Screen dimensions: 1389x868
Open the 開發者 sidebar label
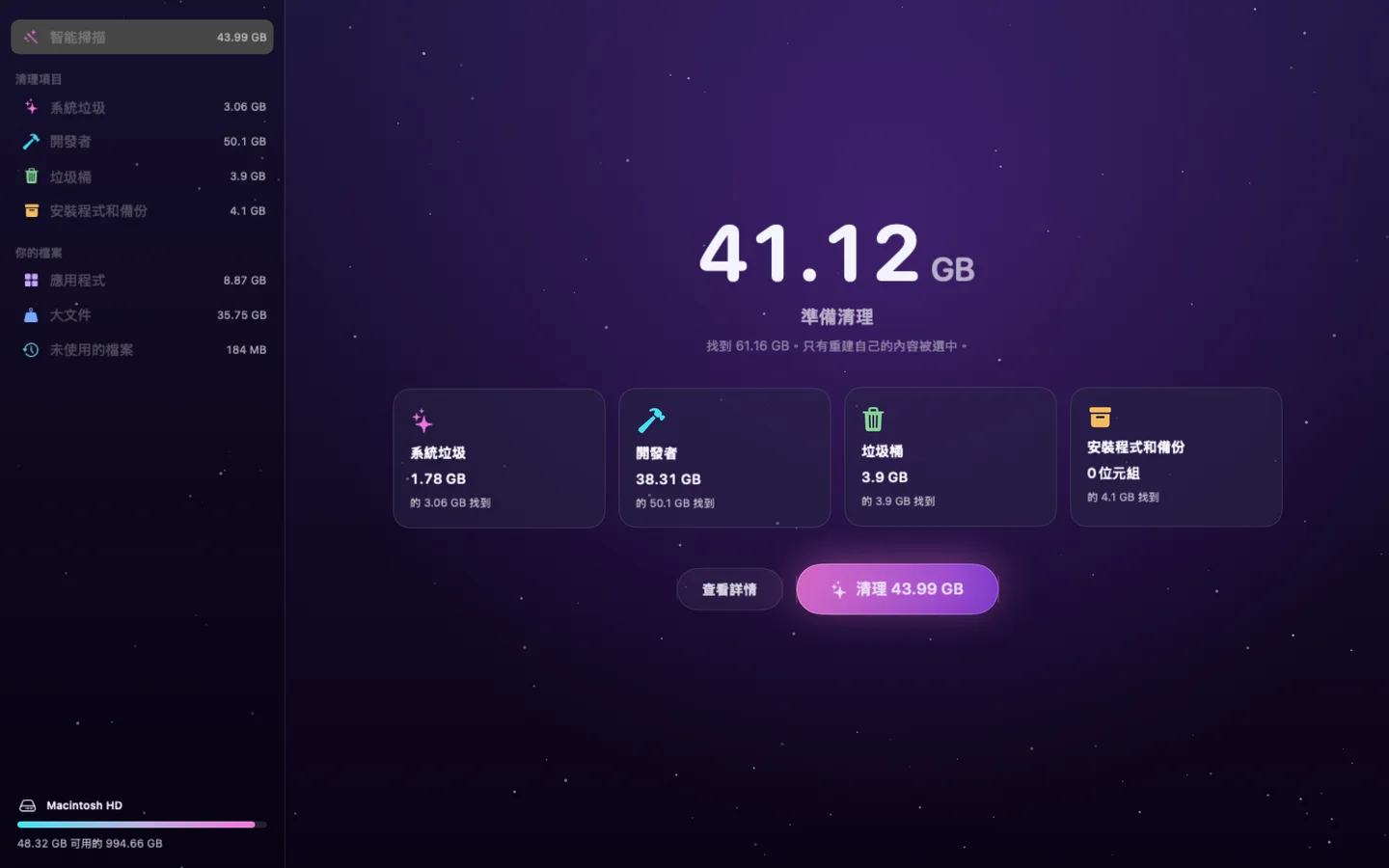(x=70, y=142)
